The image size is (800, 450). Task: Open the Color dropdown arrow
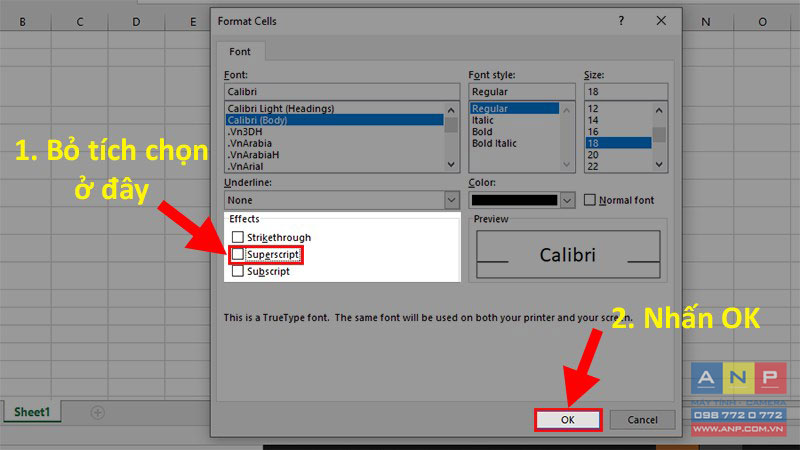567,201
